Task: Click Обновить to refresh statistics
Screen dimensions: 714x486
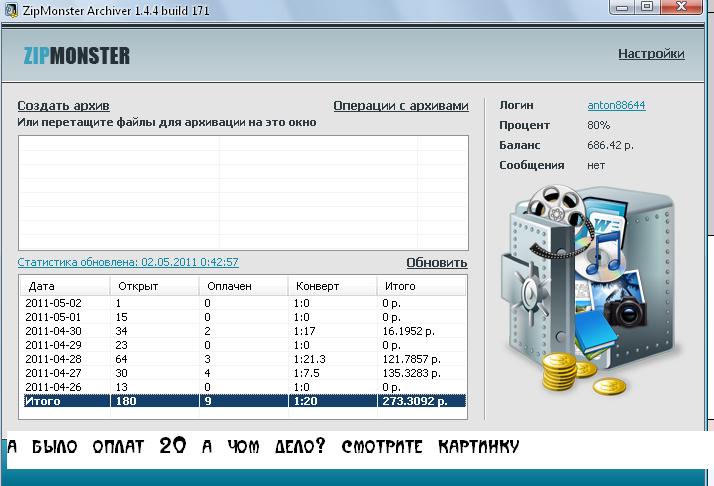Action: tap(436, 263)
